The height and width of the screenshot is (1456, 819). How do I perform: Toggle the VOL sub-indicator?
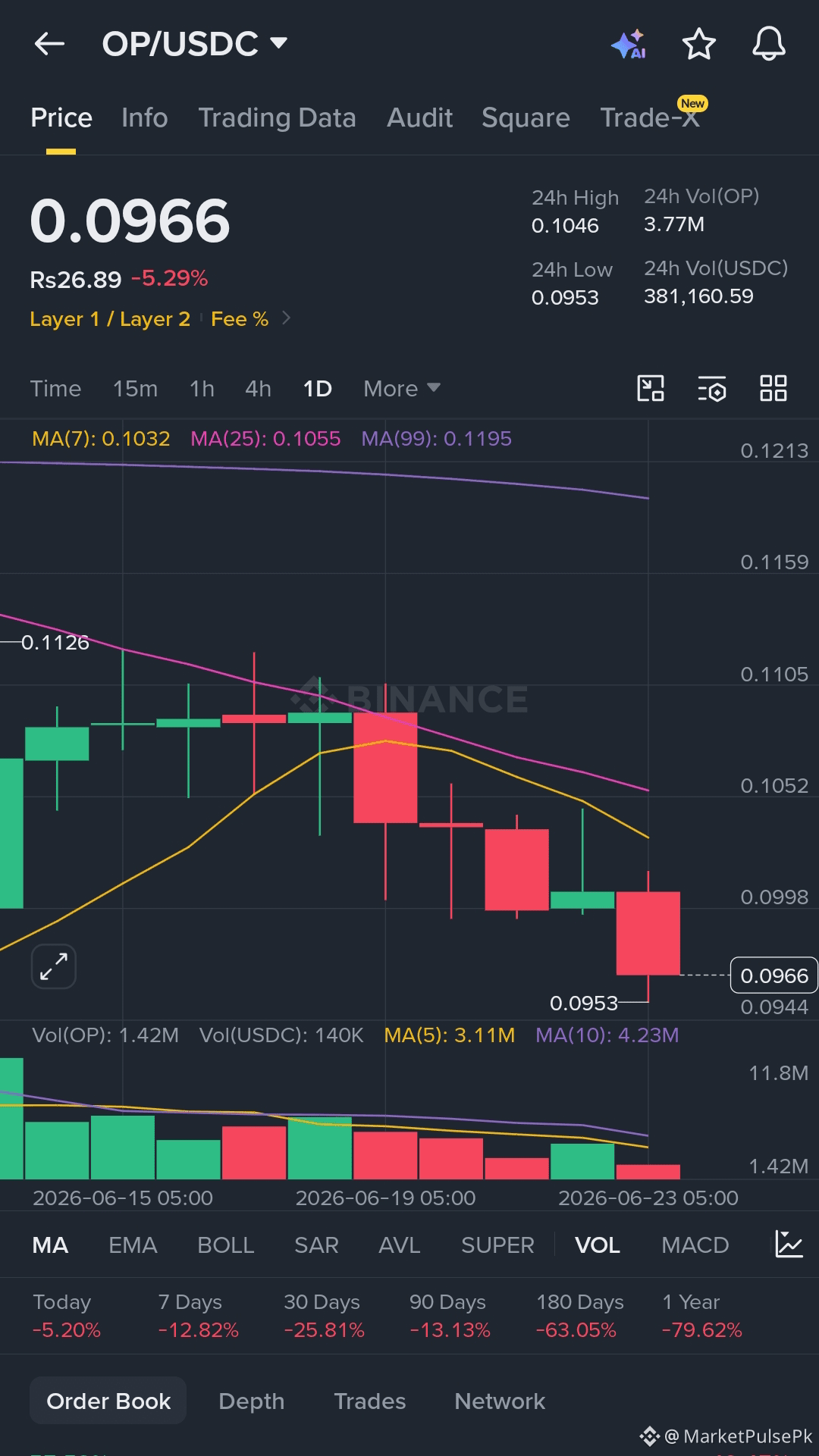point(597,1245)
